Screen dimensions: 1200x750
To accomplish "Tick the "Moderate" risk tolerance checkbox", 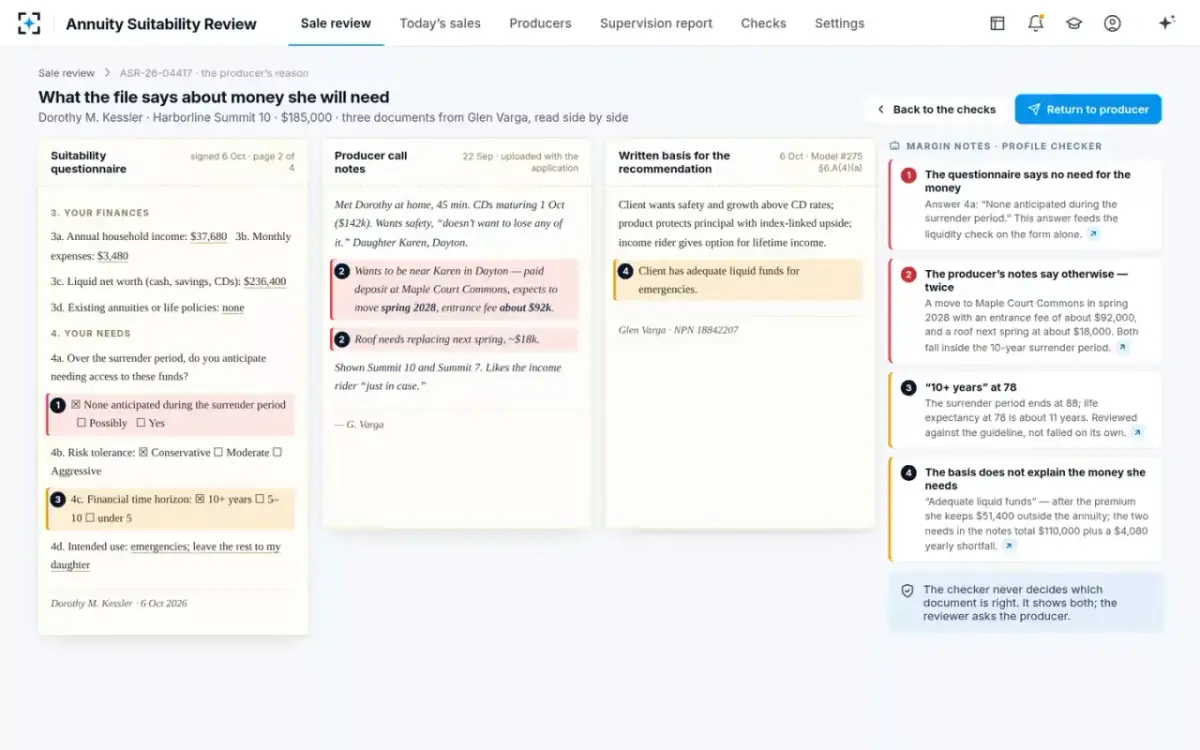I will coord(218,452).
